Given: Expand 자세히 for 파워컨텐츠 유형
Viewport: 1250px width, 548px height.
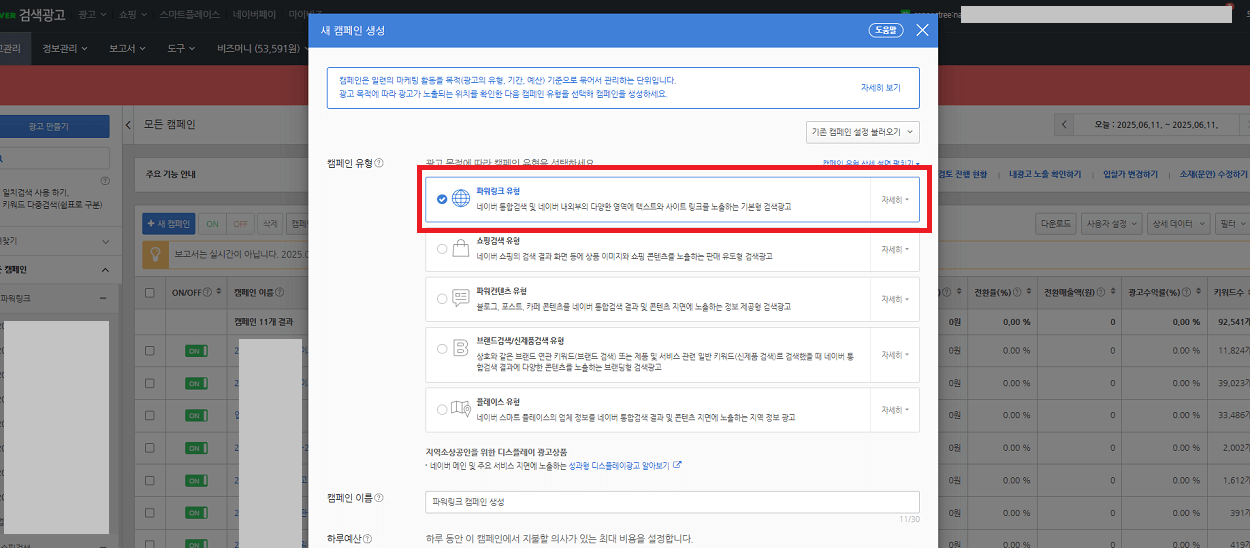Looking at the screenshot, I should 895,299.
